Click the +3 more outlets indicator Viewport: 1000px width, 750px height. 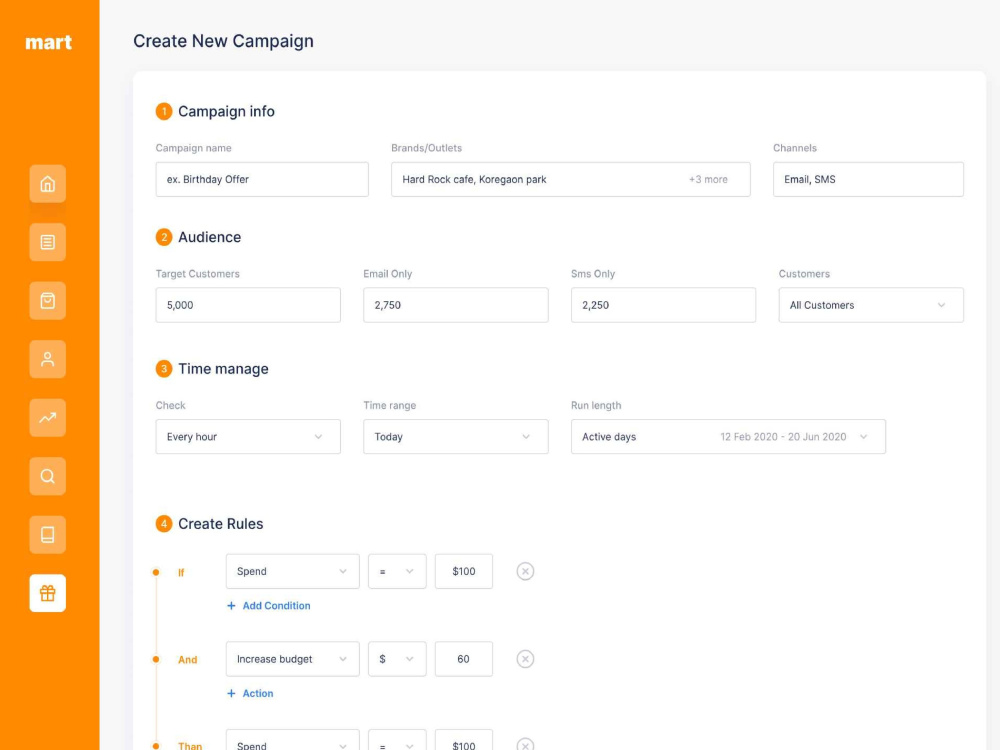708,179
